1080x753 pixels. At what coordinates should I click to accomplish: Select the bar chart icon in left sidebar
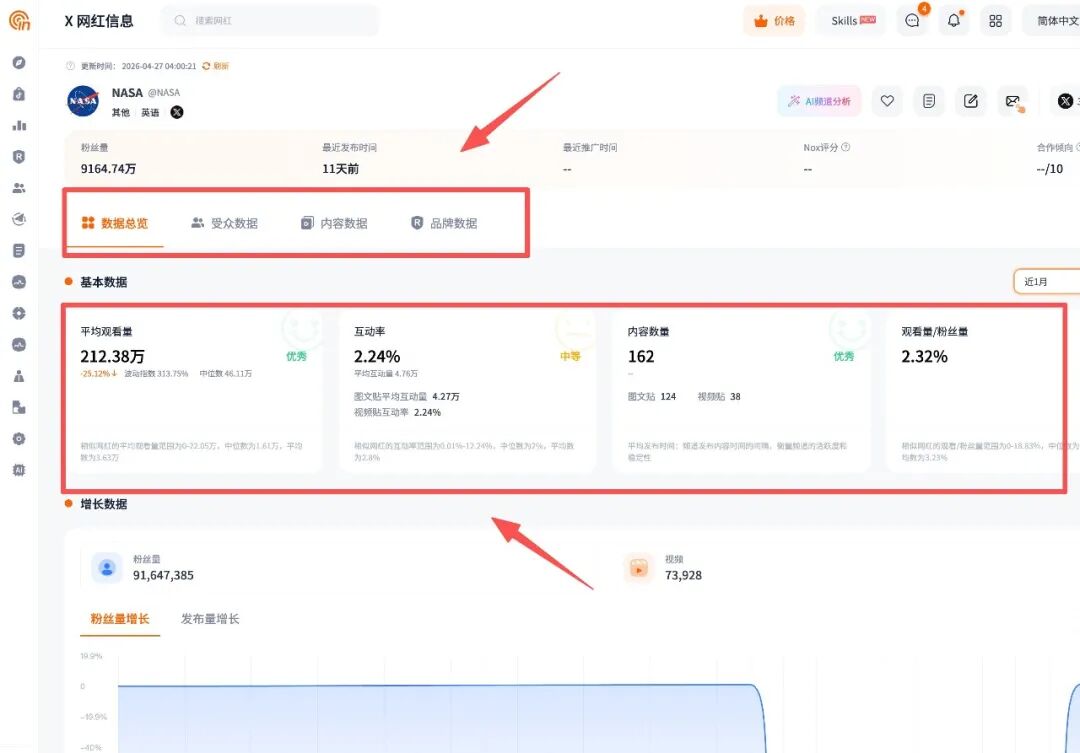tap(19, 126)
